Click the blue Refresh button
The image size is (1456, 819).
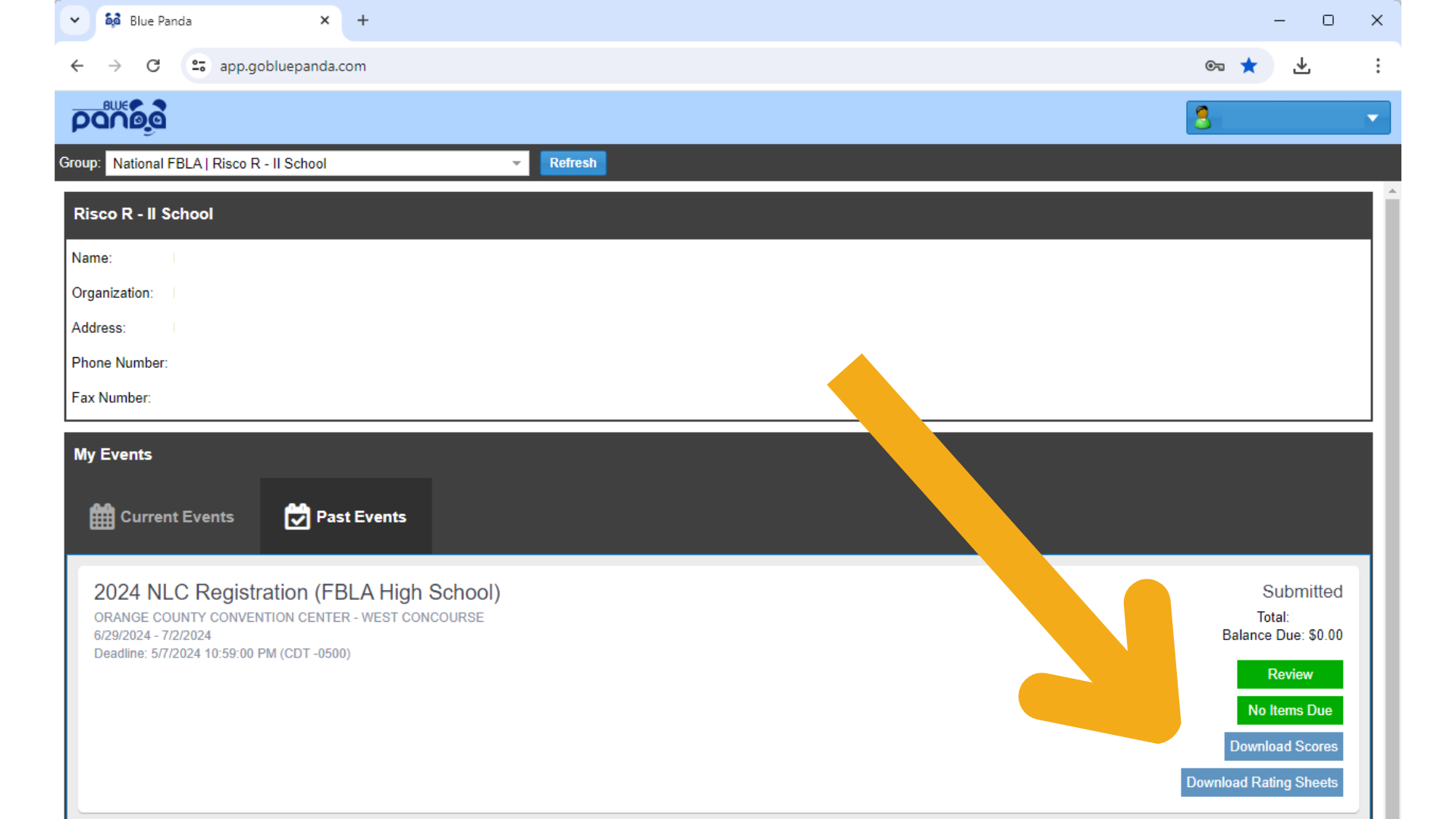point(573,163)
